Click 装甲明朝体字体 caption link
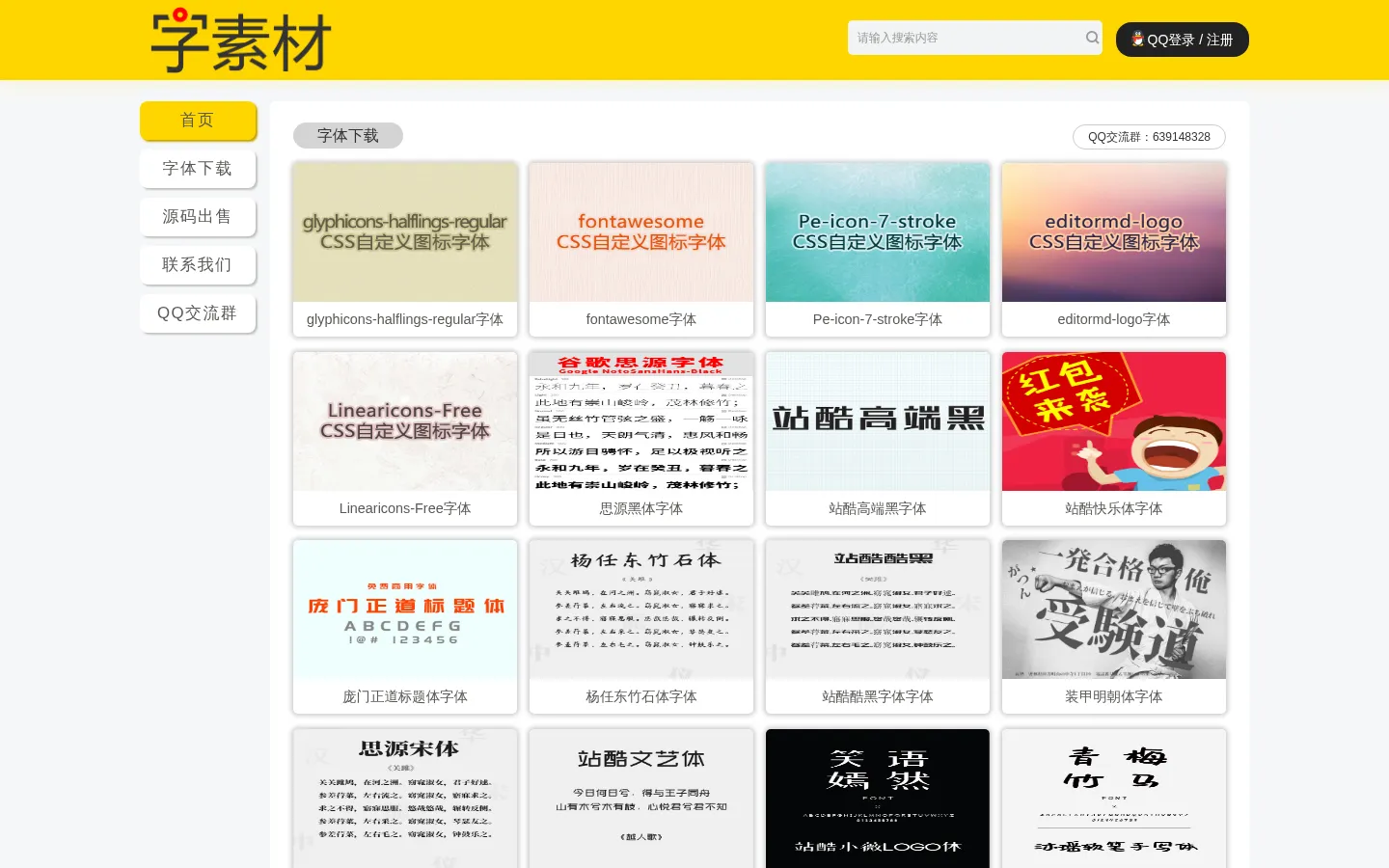This screenshot has width=1389, height=868. [x=1114, y=696]
